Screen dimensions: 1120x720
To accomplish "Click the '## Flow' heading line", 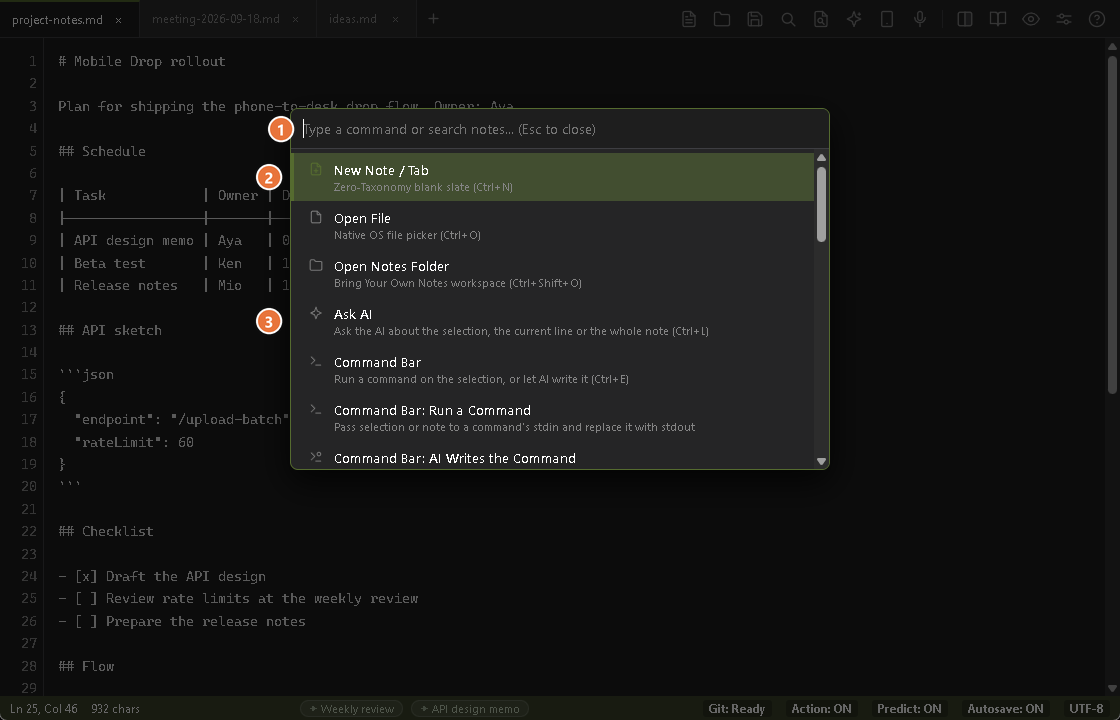I will coord(86,666).
